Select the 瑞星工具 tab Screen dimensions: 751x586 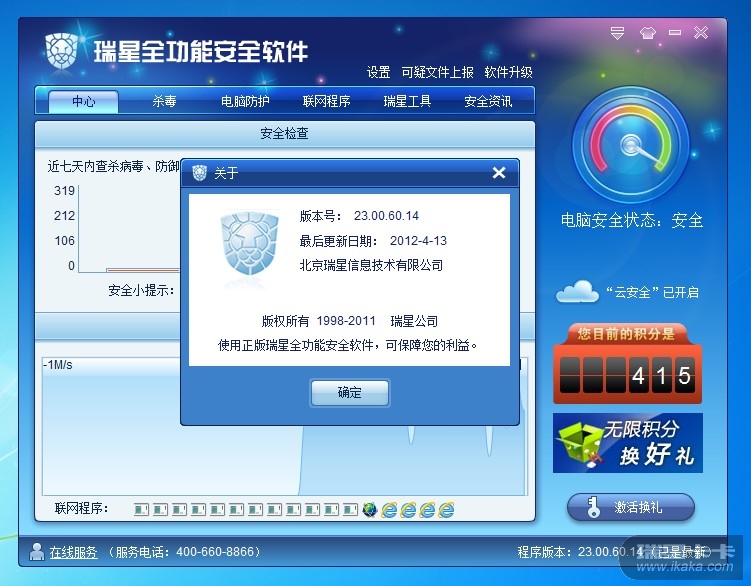tap(407, 101)
